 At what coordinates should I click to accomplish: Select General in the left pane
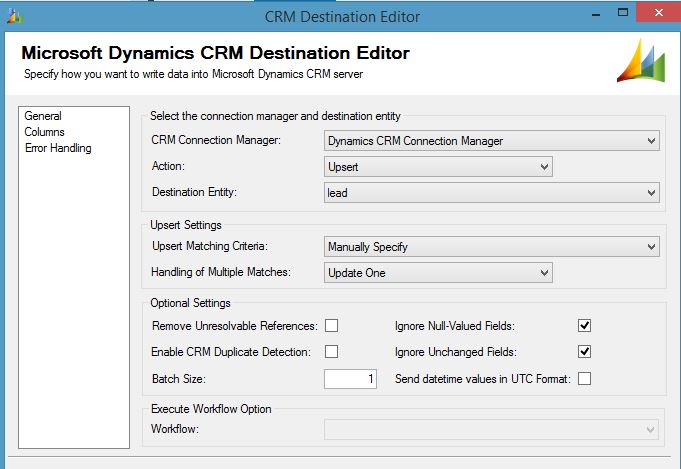(x=43, y=116)
